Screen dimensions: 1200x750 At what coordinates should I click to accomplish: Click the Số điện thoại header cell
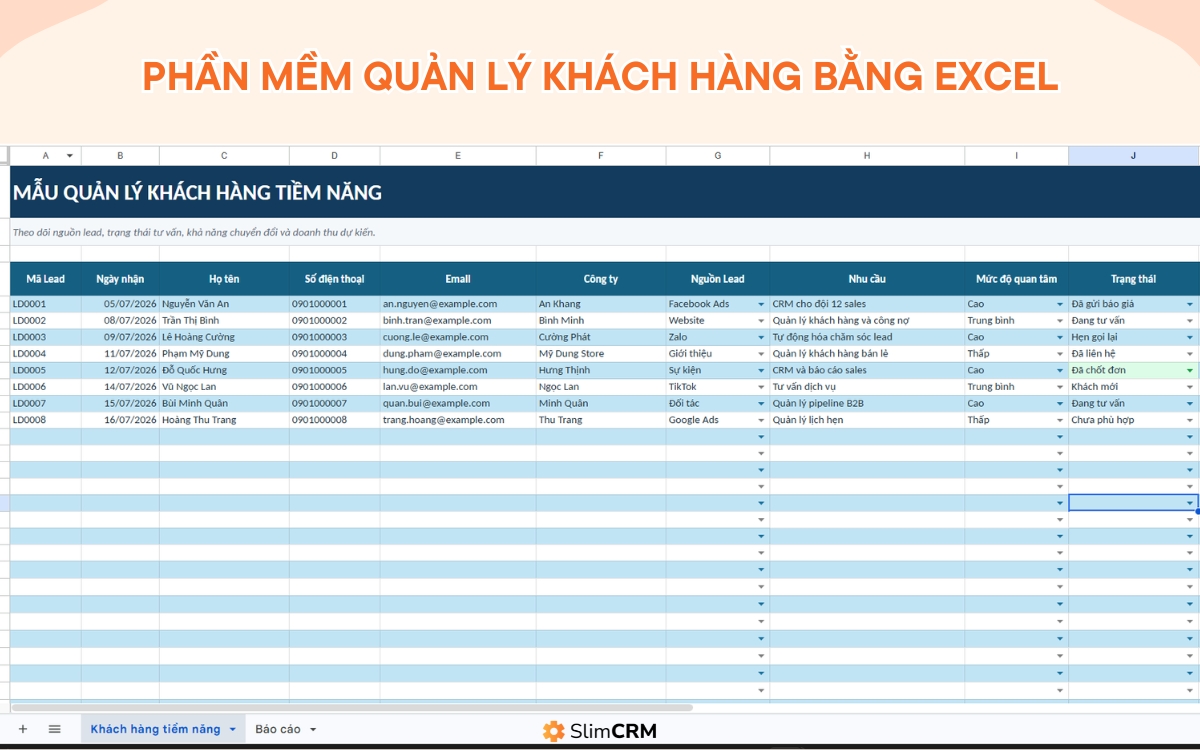point(335,279)
